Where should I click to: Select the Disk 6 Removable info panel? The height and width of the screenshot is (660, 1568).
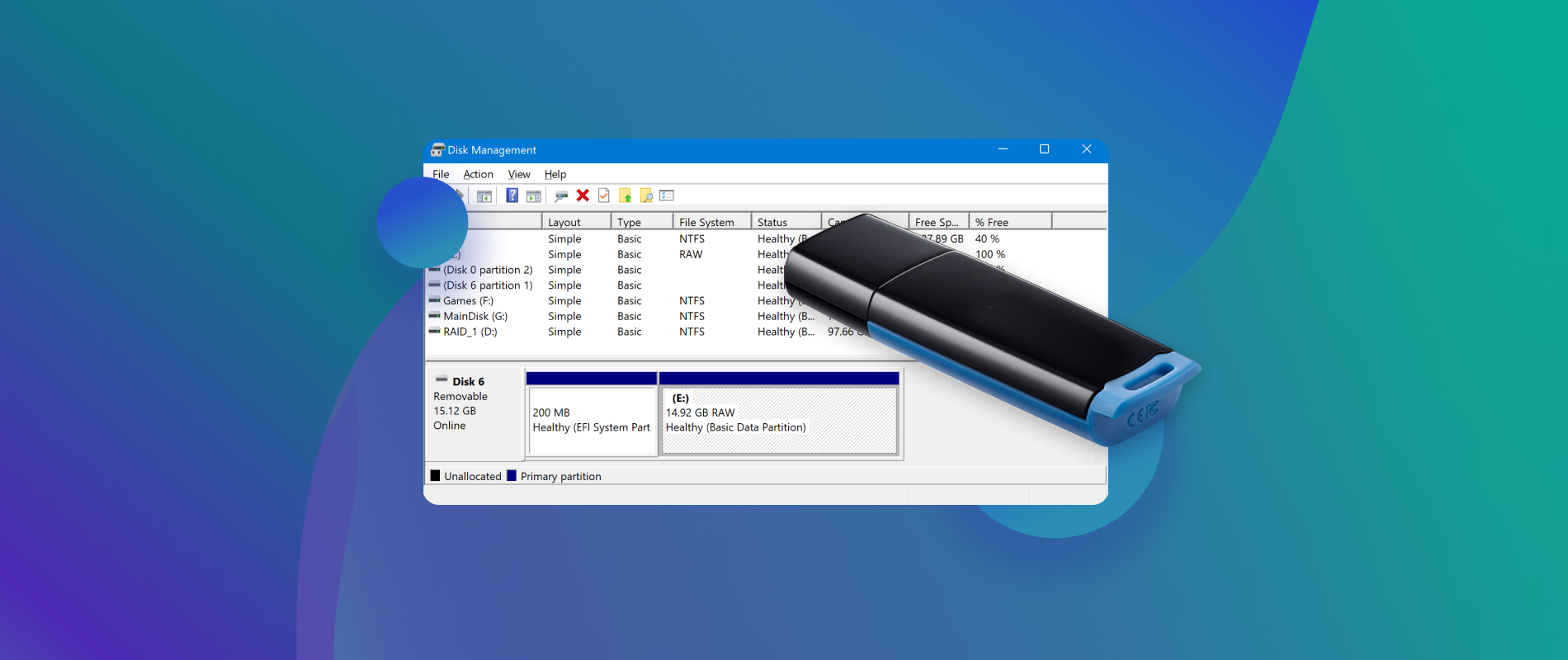pos(475,412)
